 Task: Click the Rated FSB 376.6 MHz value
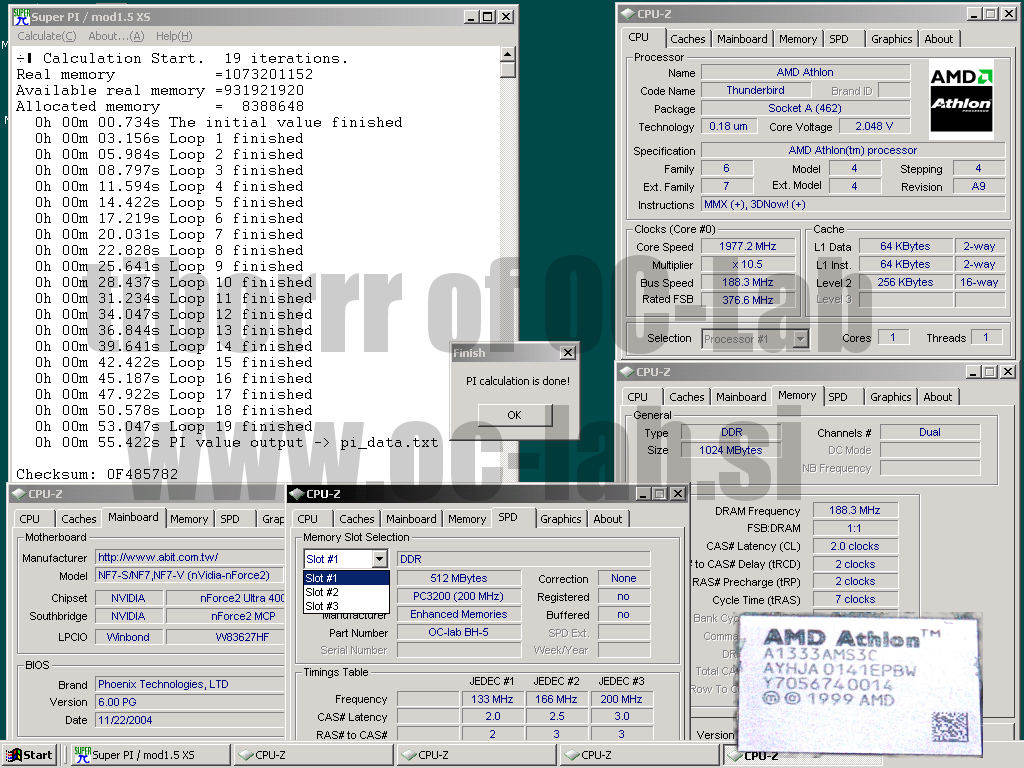click(748, 300)
